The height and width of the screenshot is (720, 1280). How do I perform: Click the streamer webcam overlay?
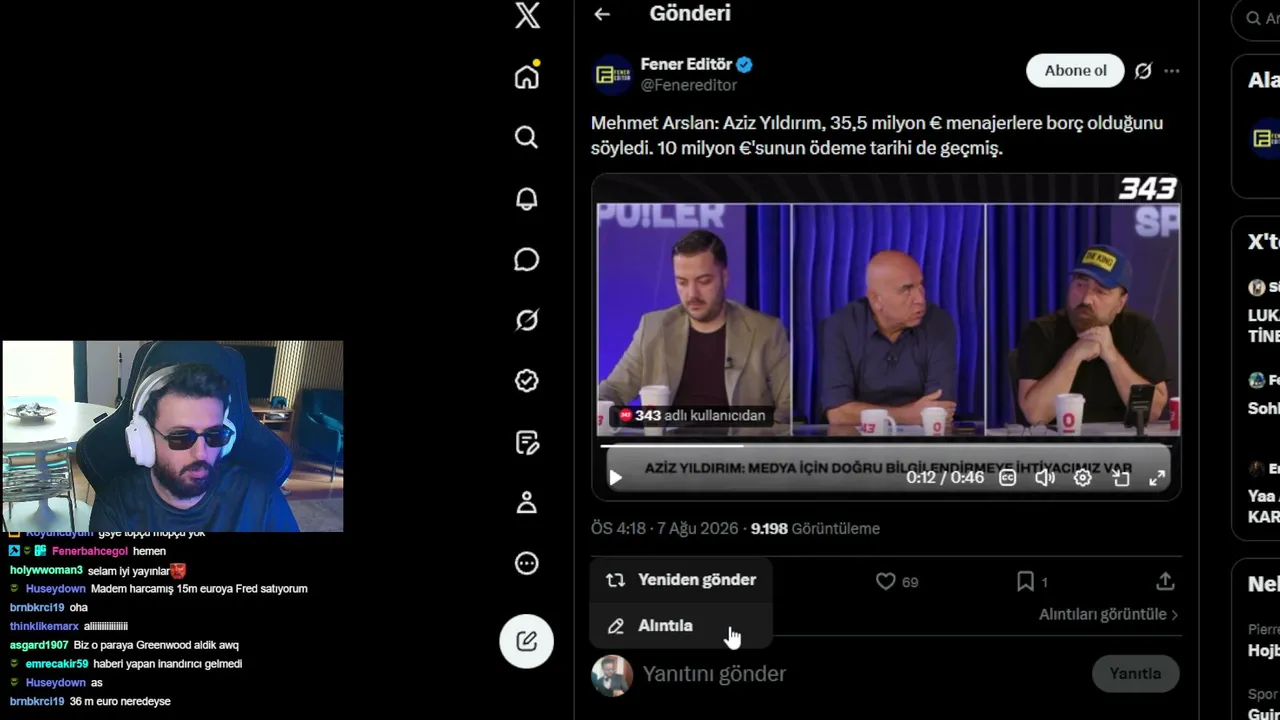tap(173, 436)
